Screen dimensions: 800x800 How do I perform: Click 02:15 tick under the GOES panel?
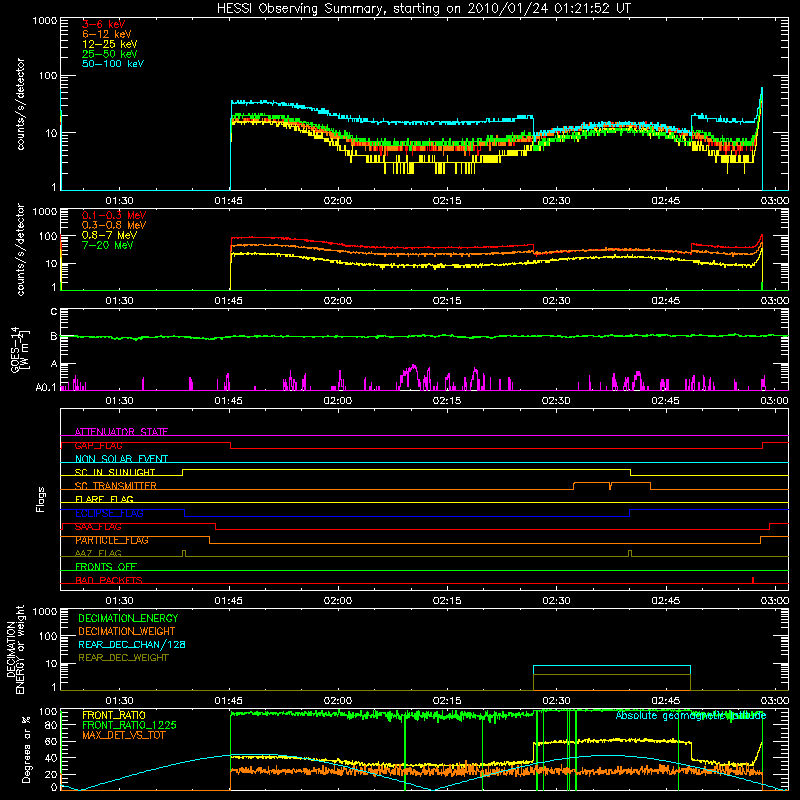click(447, 401)
